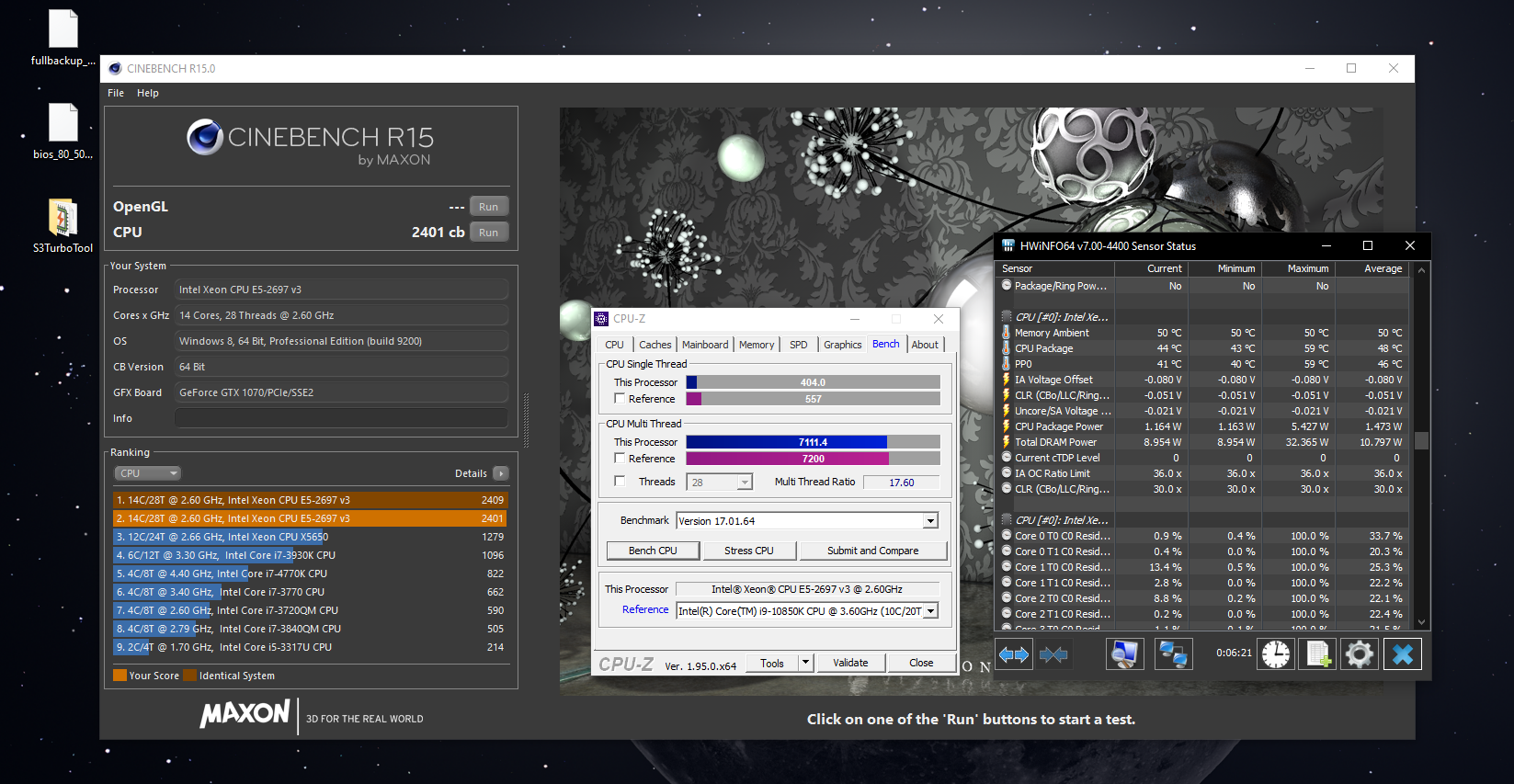
Task: Run the Cinebench CPU test
Action: click(489, 233)
